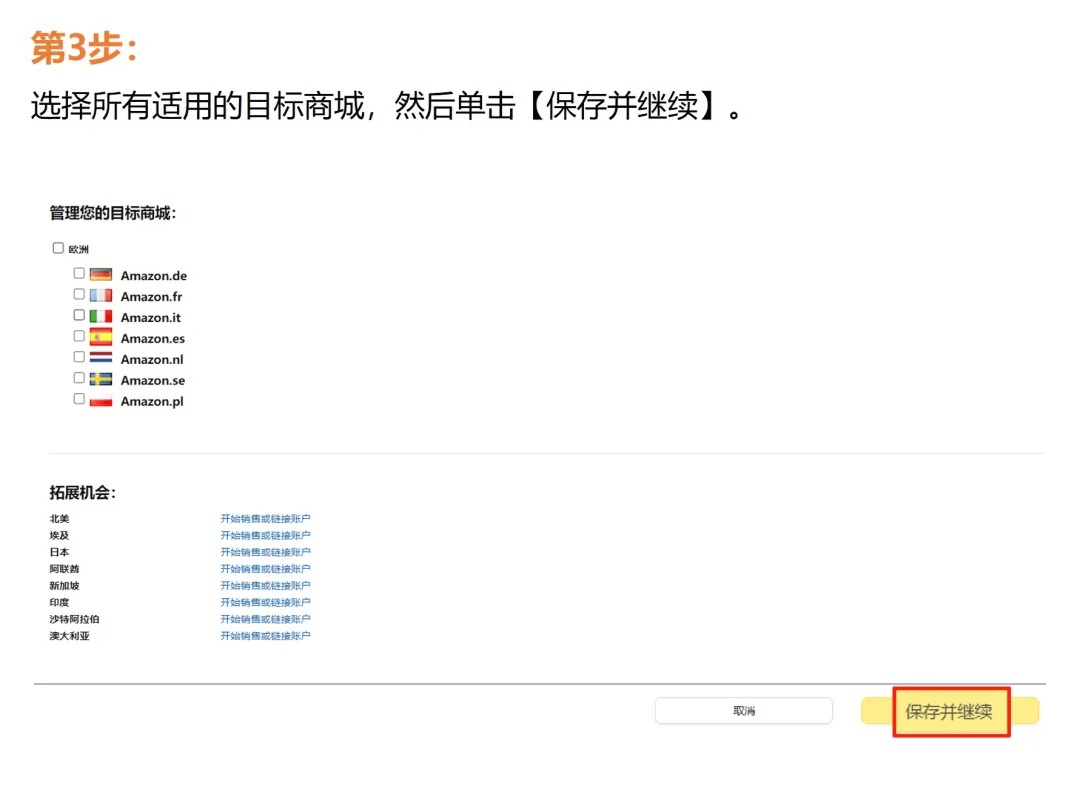Click the link beside 澳大利亚
1080x800 pixels.
pos(265,636)
